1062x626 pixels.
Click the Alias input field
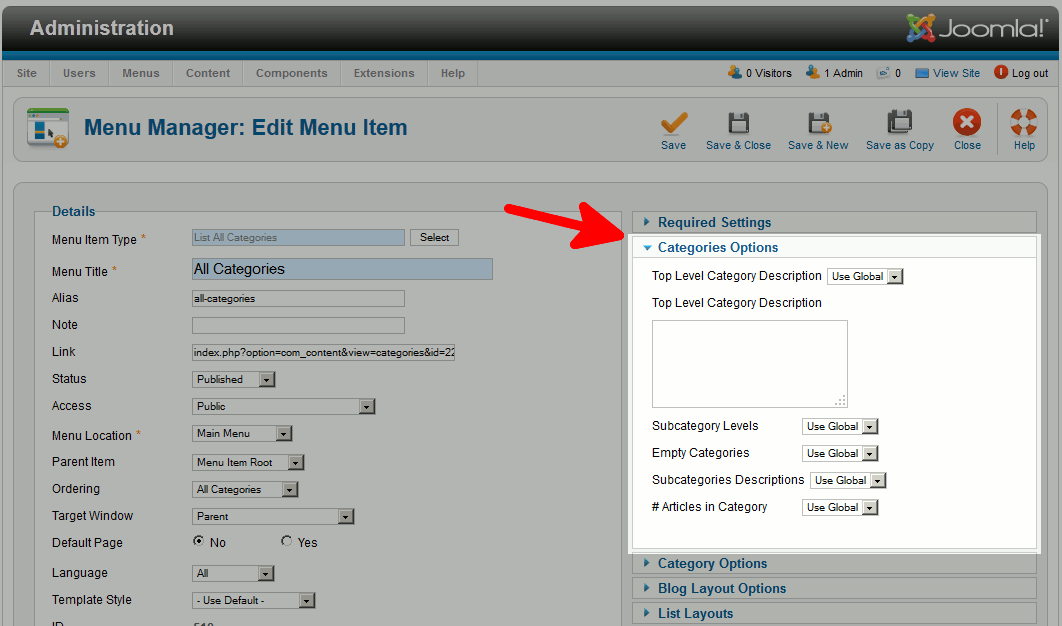click(x=298, y=299)
